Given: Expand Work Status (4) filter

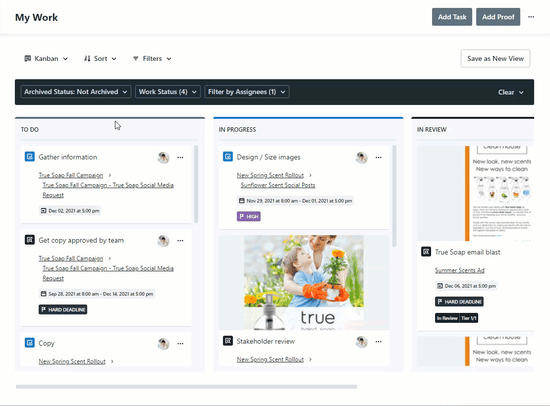Looking at the screenshot, I should click(x=168, y=92).
